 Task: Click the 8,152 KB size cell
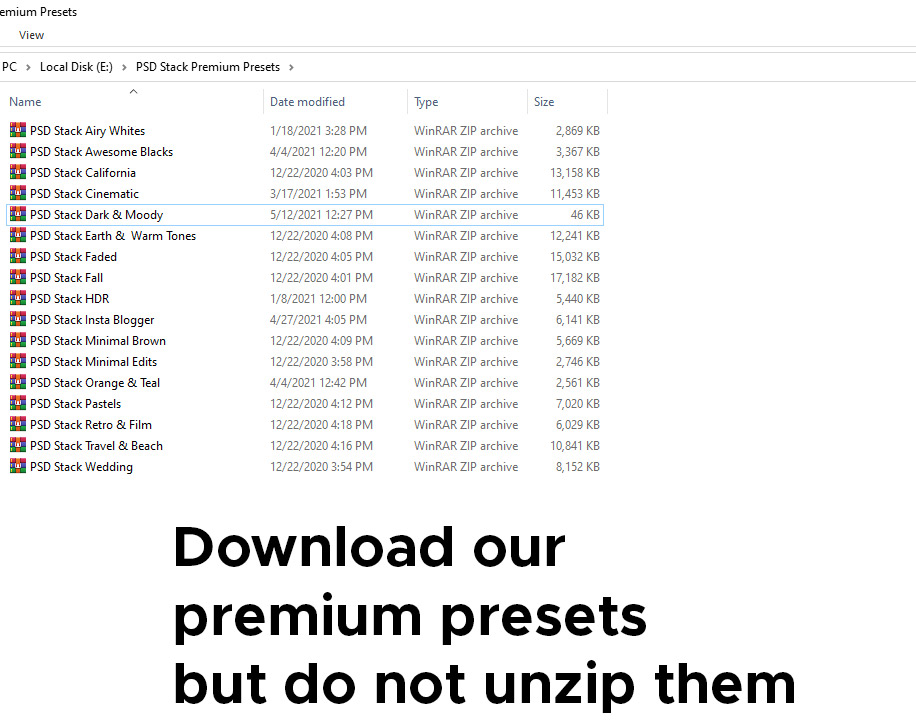coord(578,468)
